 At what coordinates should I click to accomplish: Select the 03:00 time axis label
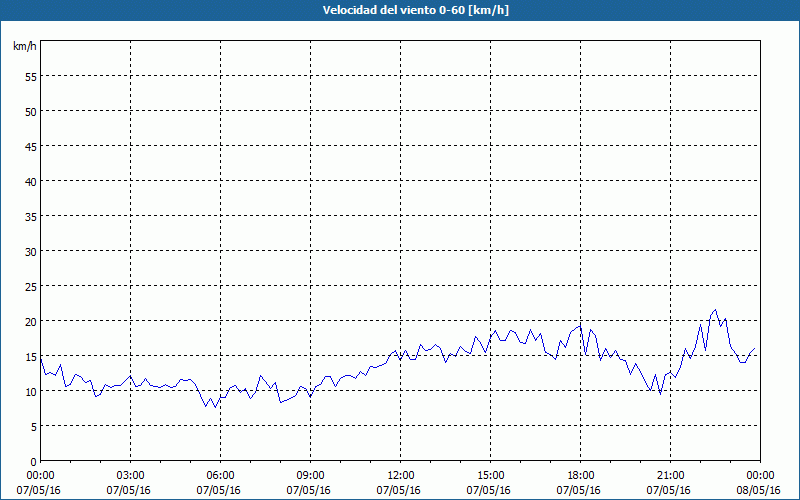pos(131,476)
